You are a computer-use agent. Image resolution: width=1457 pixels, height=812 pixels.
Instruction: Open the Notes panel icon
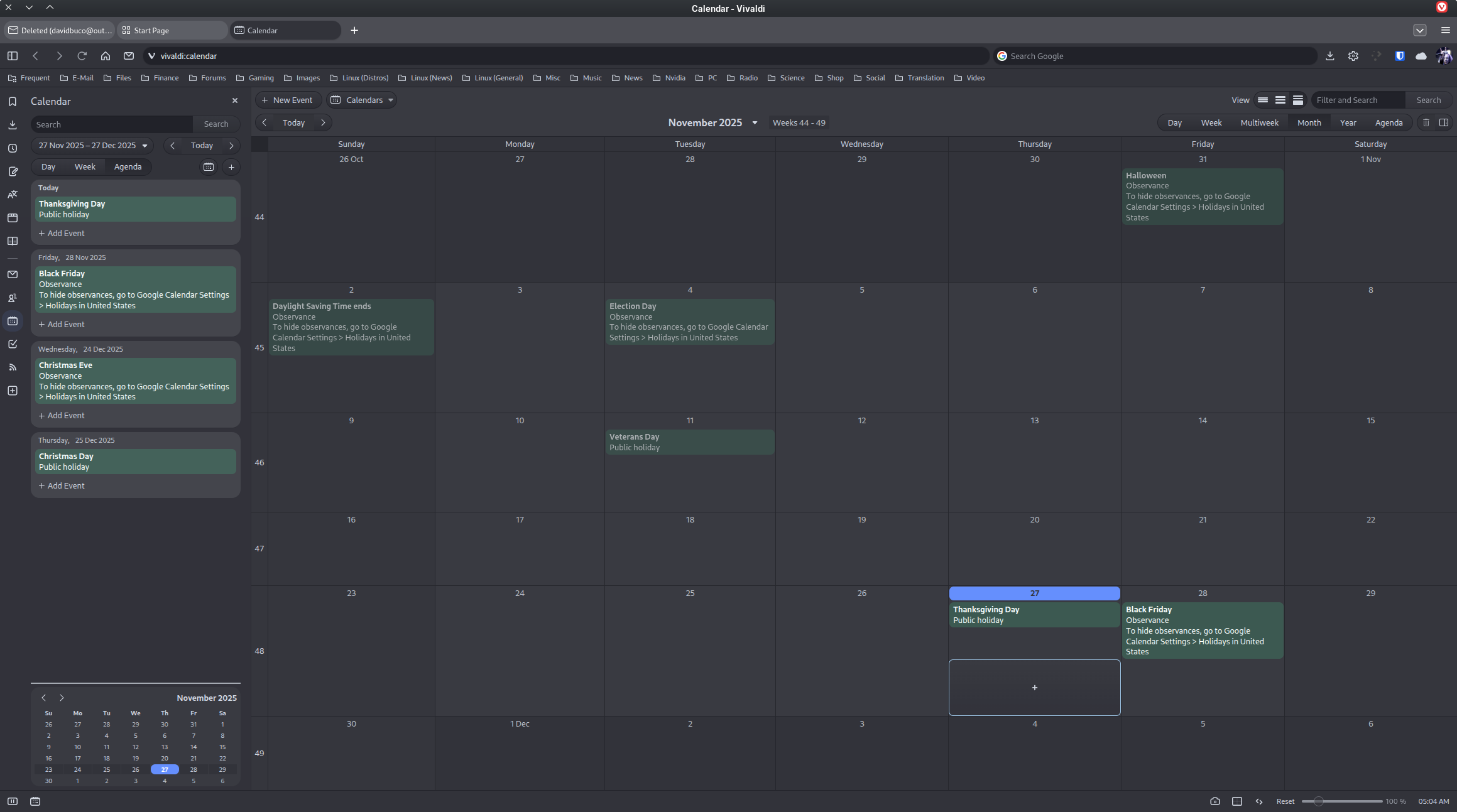(x=13, y=171)
